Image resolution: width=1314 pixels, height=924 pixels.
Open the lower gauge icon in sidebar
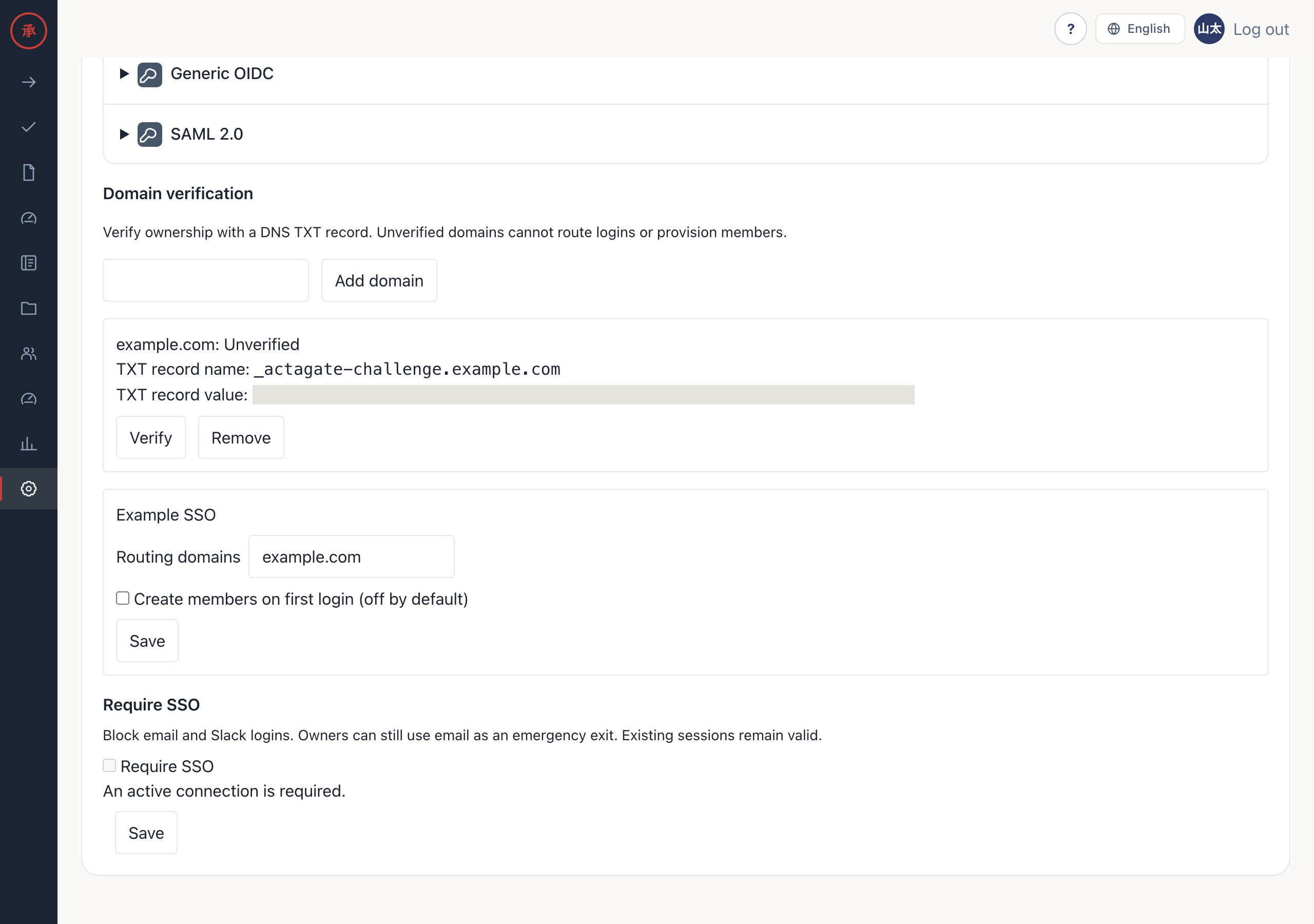tap(29, 399)
